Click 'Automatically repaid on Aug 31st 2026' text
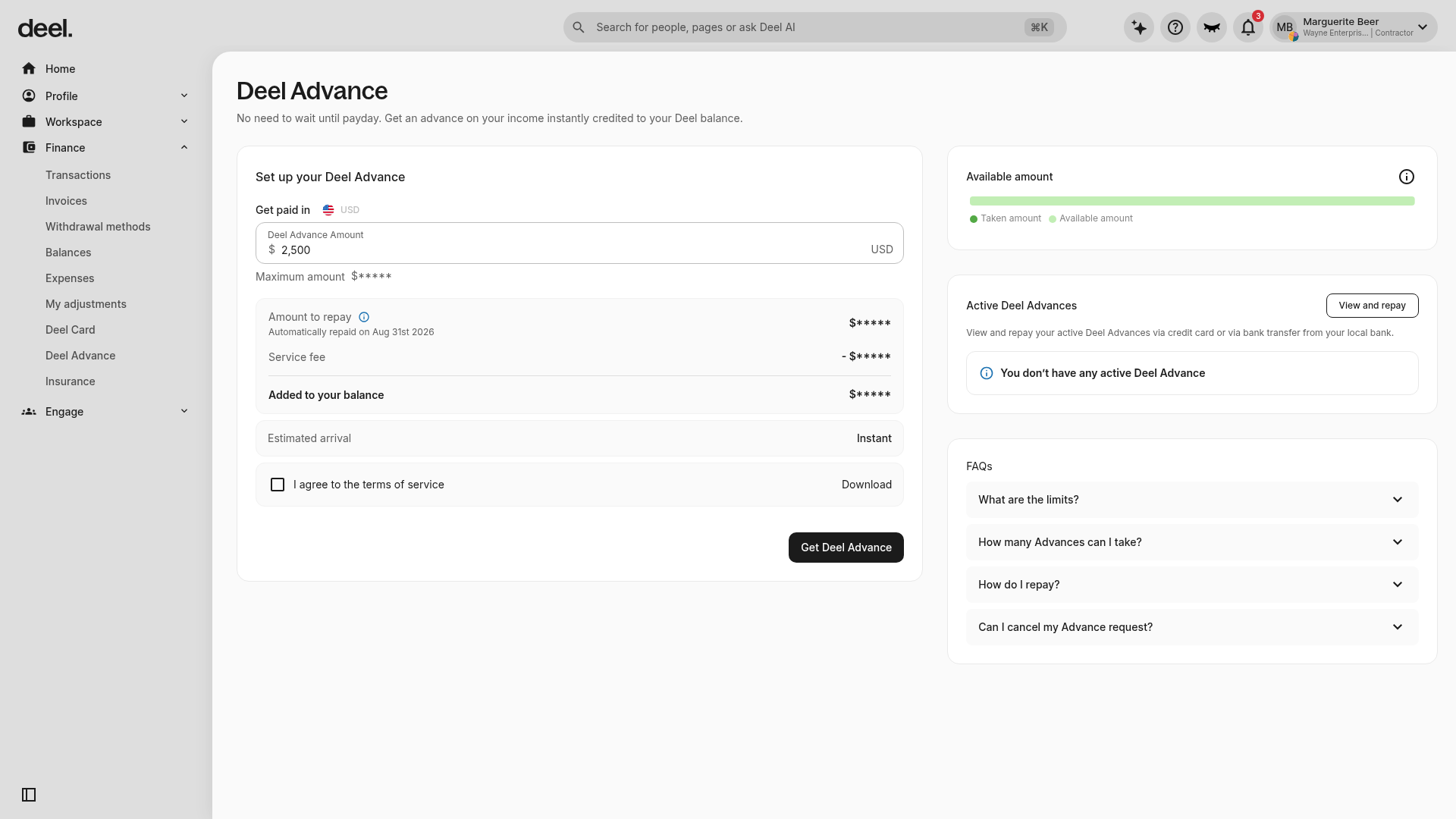This screenshot has width=1456, height=819. (x=351, y=332)
